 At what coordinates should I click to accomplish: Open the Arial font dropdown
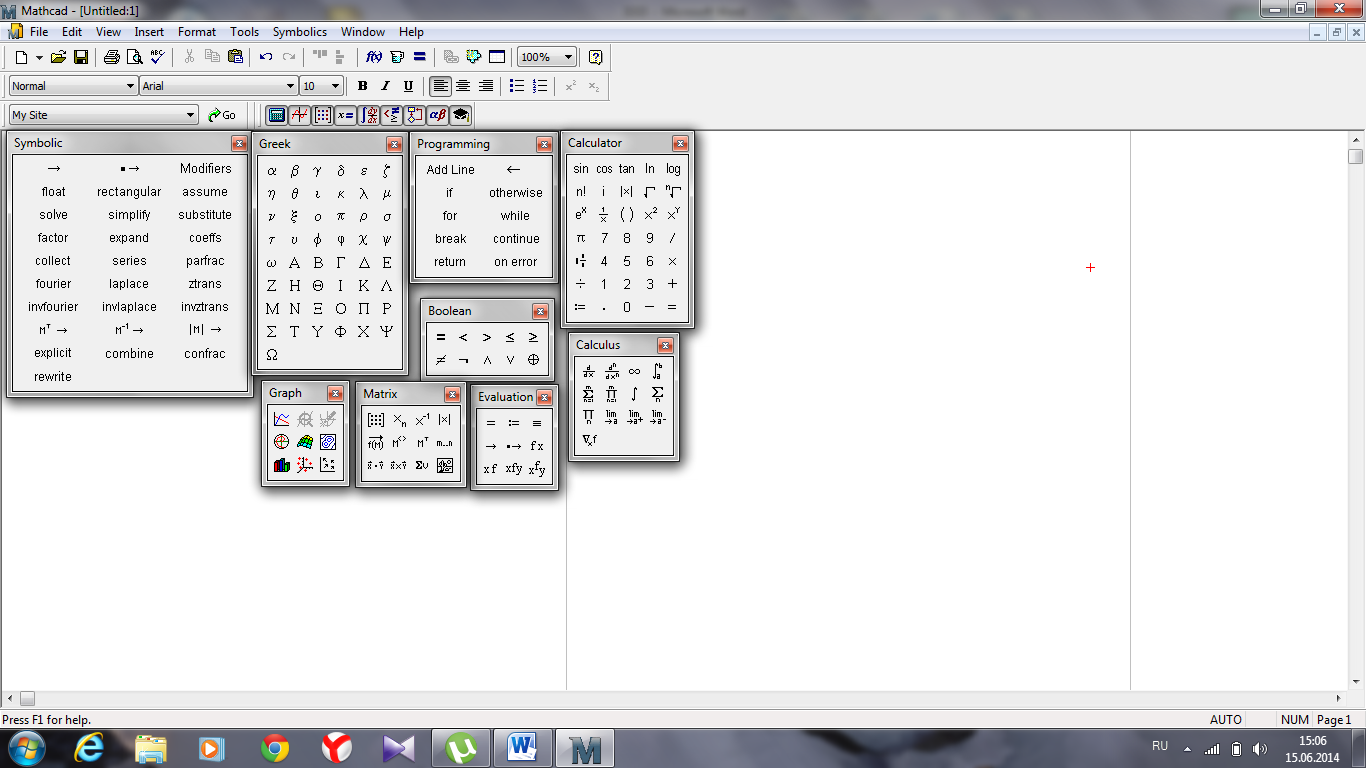(x=291, y=86)
